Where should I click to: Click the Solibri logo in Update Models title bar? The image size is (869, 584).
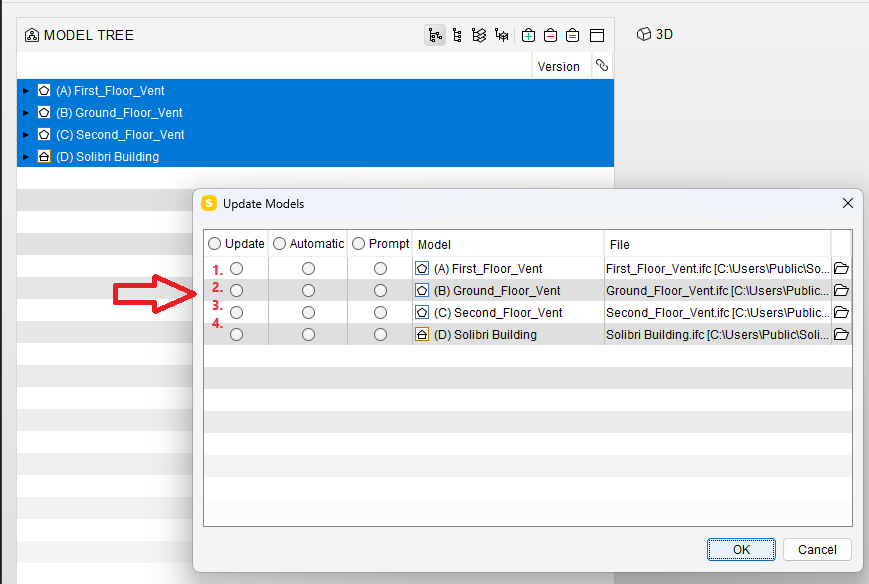[209, 203]
